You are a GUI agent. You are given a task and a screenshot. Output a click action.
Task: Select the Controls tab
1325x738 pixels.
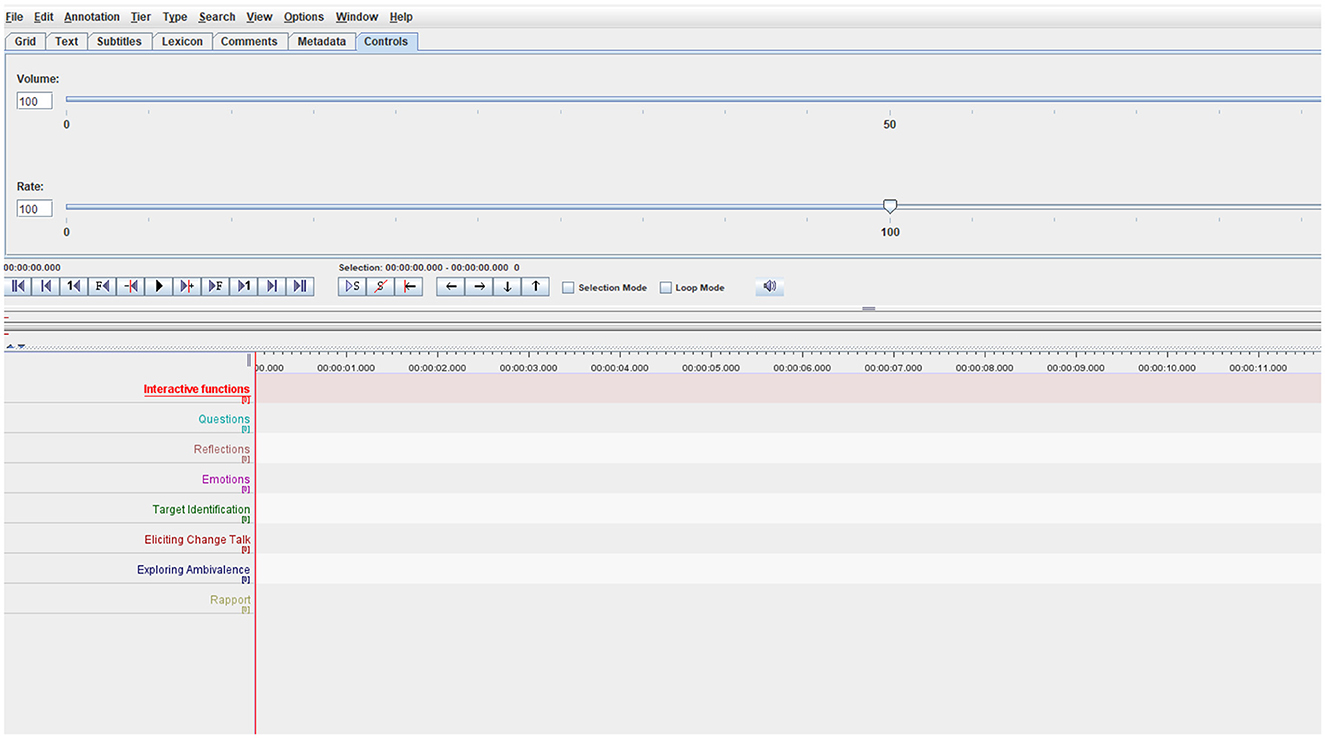pos(386,41)
